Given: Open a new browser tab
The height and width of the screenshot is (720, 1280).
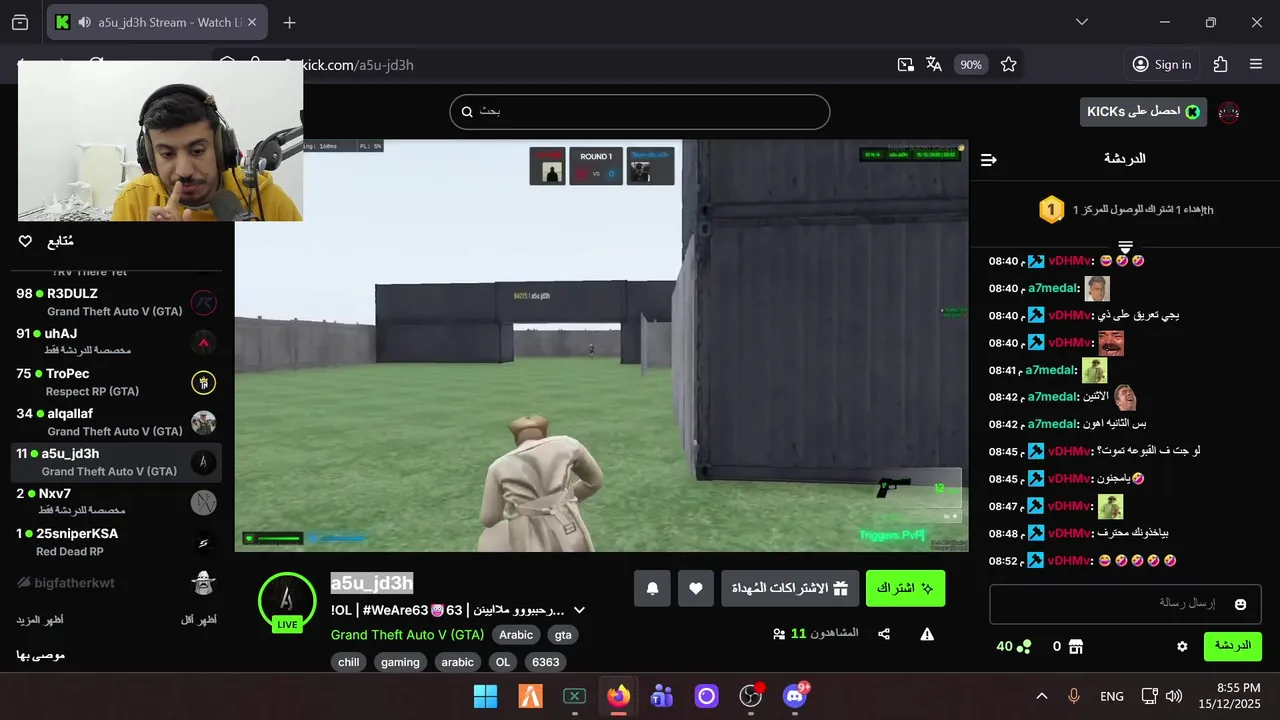Looking at the screenshot, I should (289, 22).
